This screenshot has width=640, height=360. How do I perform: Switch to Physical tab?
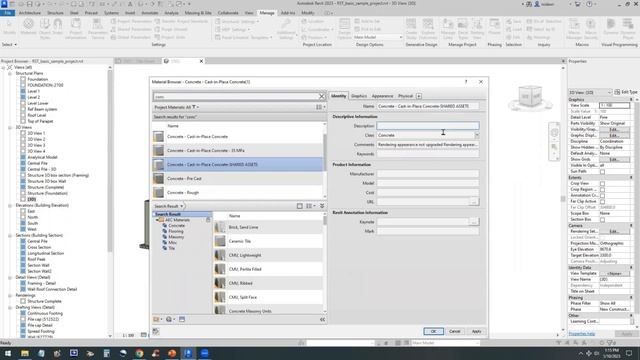click(405, 96)
